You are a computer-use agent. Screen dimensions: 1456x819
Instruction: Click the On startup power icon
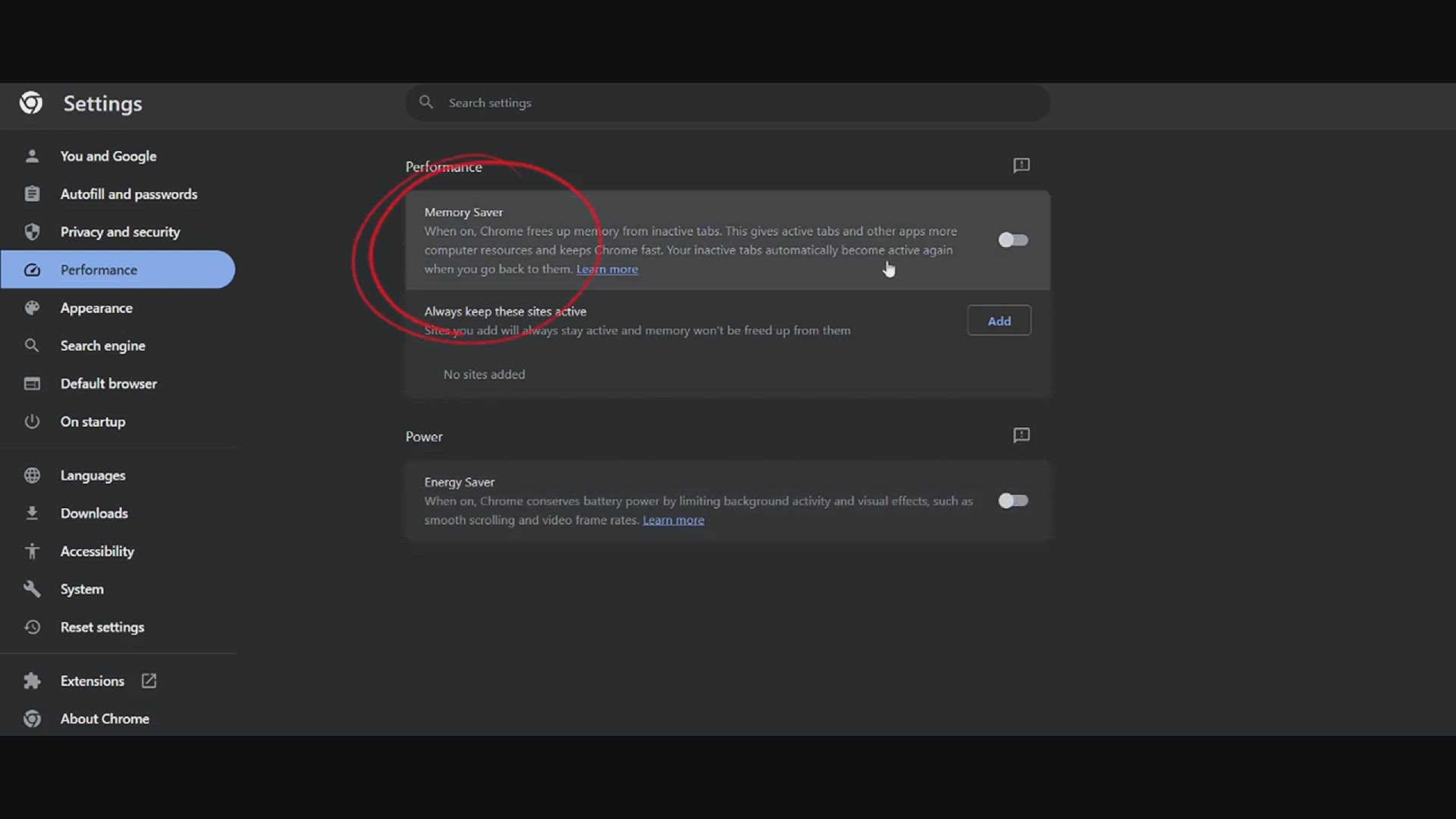point(32,422)
